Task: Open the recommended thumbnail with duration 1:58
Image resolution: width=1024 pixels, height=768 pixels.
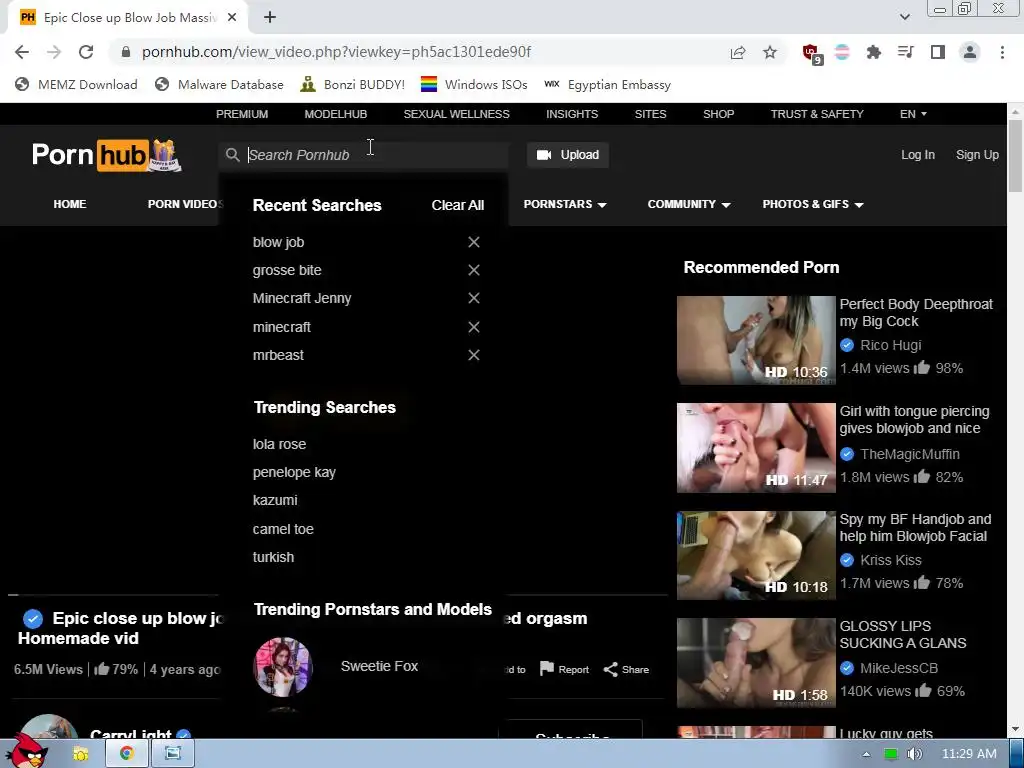Action: click(756, 663)
